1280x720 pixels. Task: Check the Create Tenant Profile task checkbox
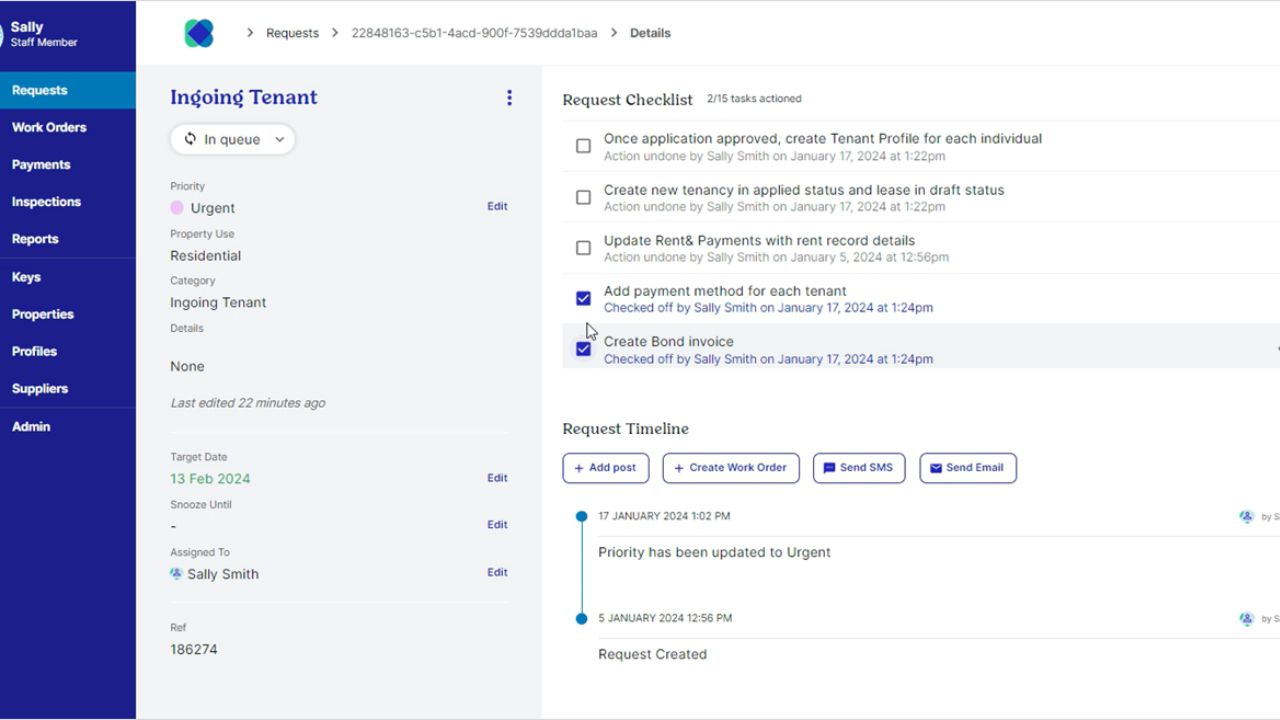tap(583, 146)
